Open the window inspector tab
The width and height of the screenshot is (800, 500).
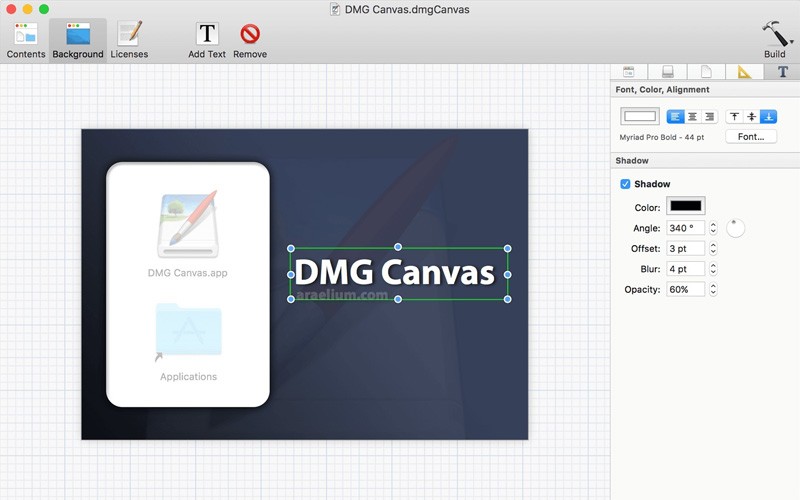pyautogui.click(x=629, y=72)
